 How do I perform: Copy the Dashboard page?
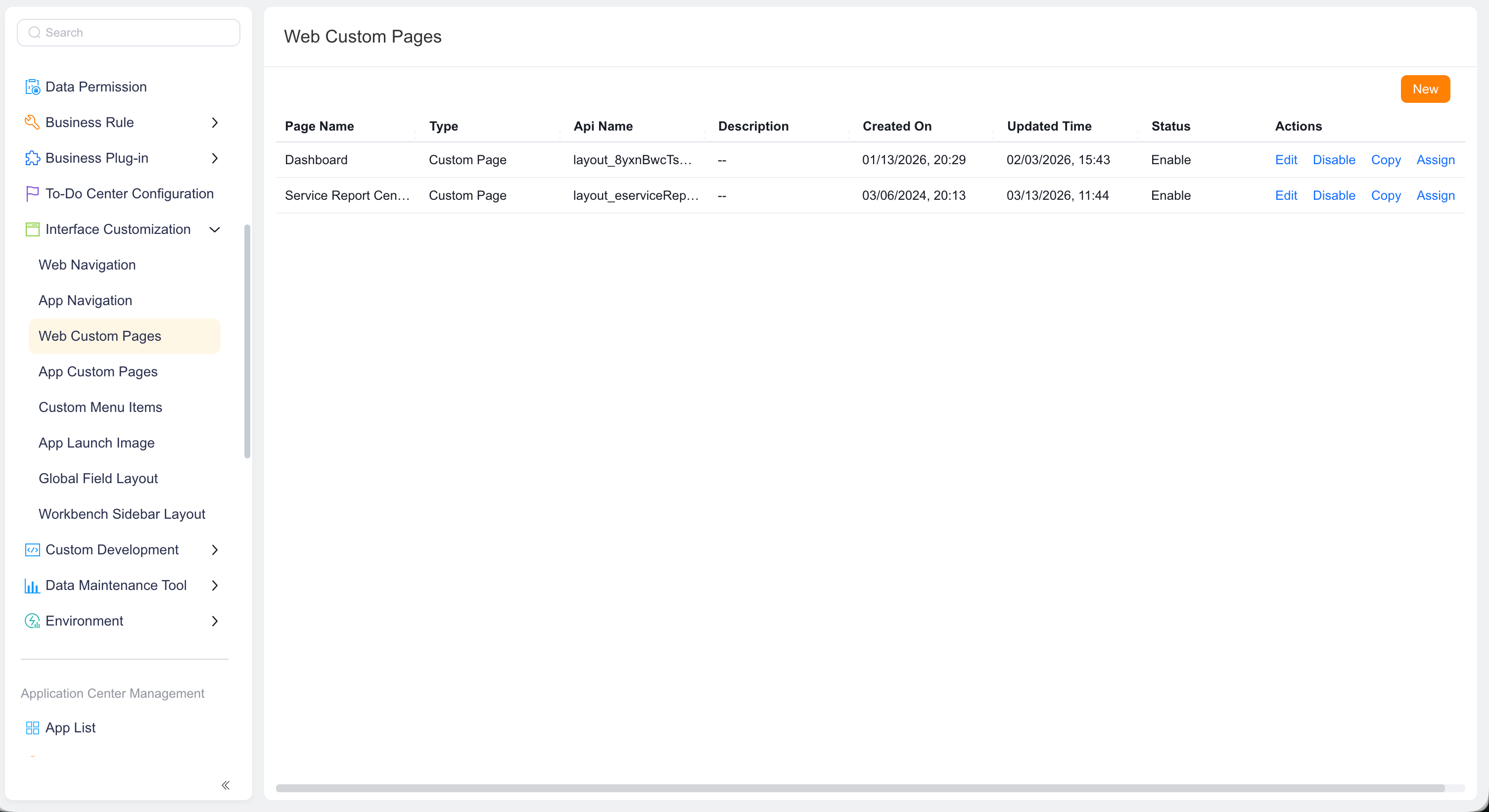(1386, 160)
